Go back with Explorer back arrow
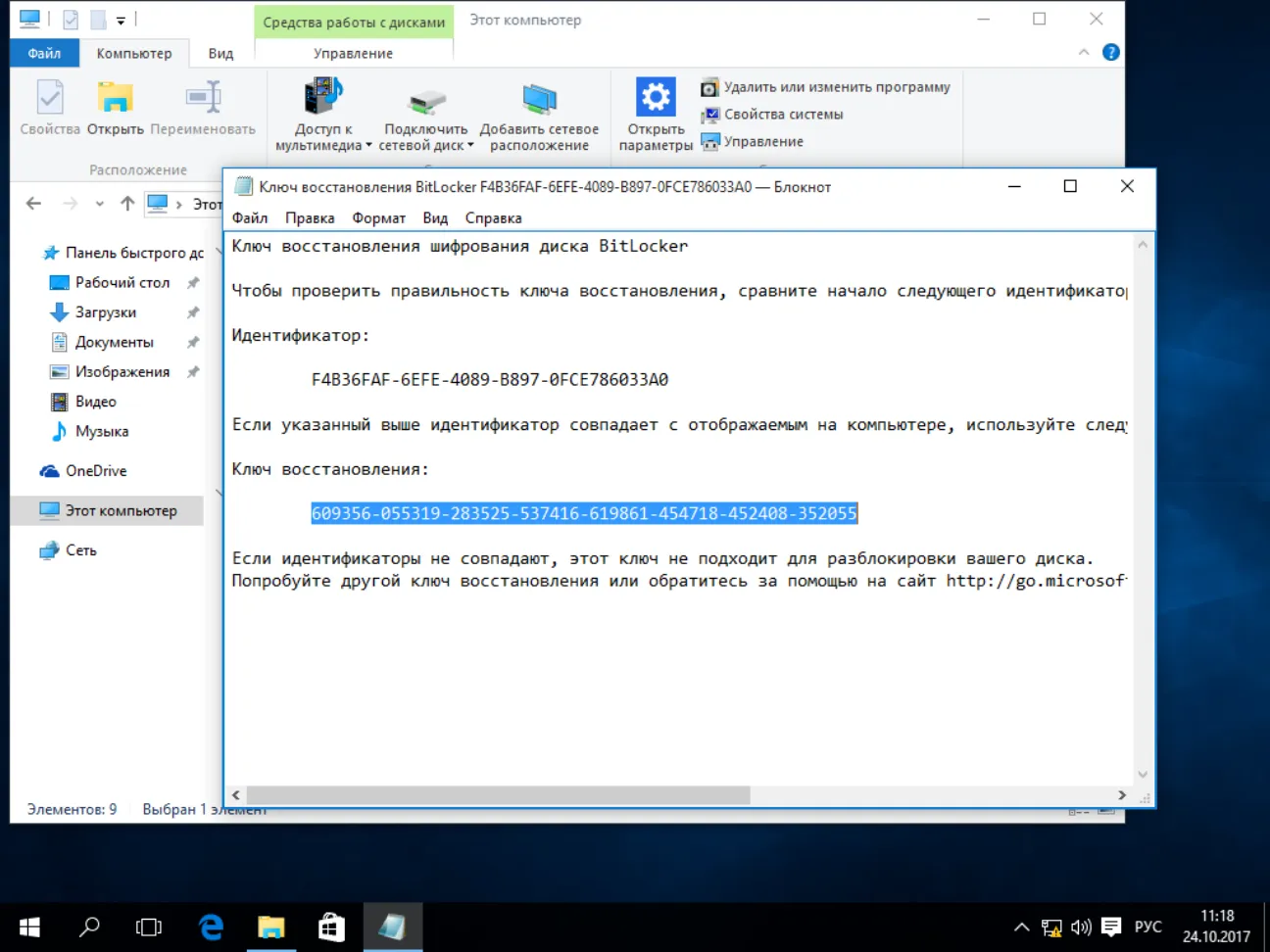Viewport: 1270px width, 952px height. (34, 204)
